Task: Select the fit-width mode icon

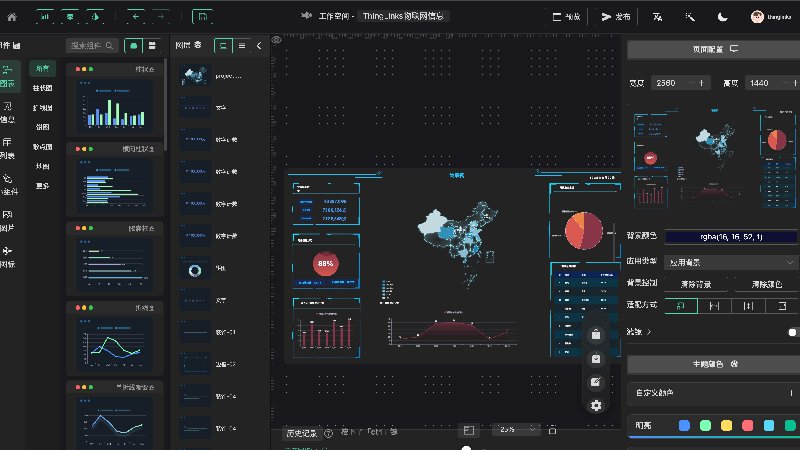Action: (x=714, y=306)
